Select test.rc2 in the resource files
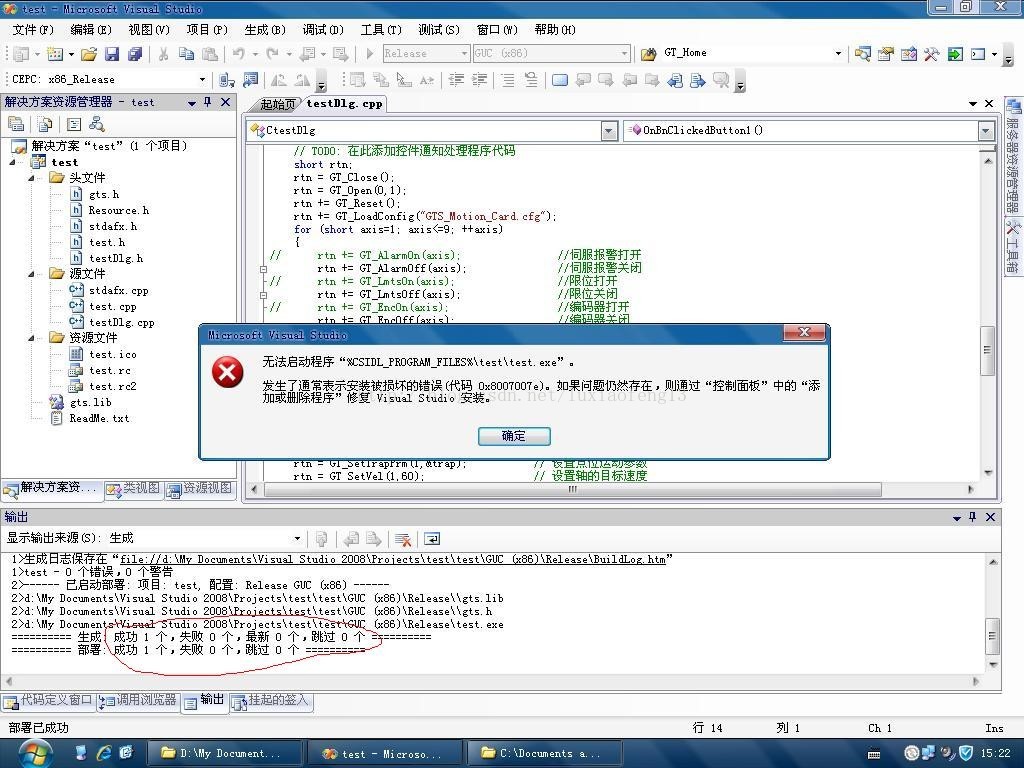The height and width of the screenshot is (768, 1024). [x=112, y=387]
